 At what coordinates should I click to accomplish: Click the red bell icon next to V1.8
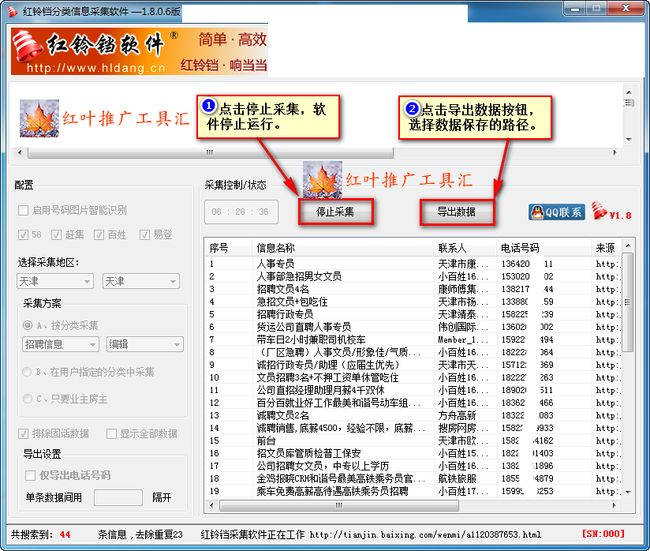point(599,211)
